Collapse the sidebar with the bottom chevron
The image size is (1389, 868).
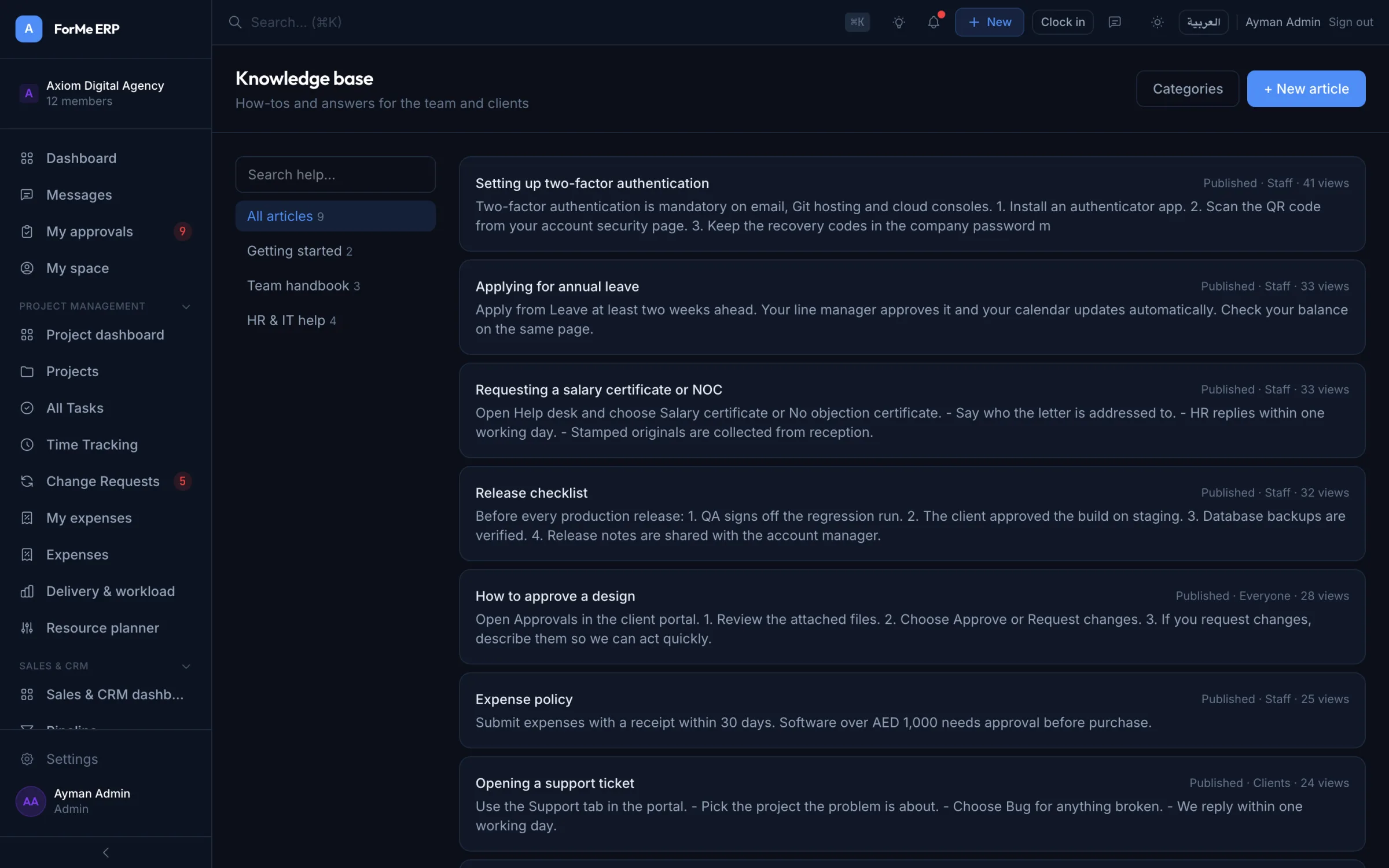coord(105,852)
